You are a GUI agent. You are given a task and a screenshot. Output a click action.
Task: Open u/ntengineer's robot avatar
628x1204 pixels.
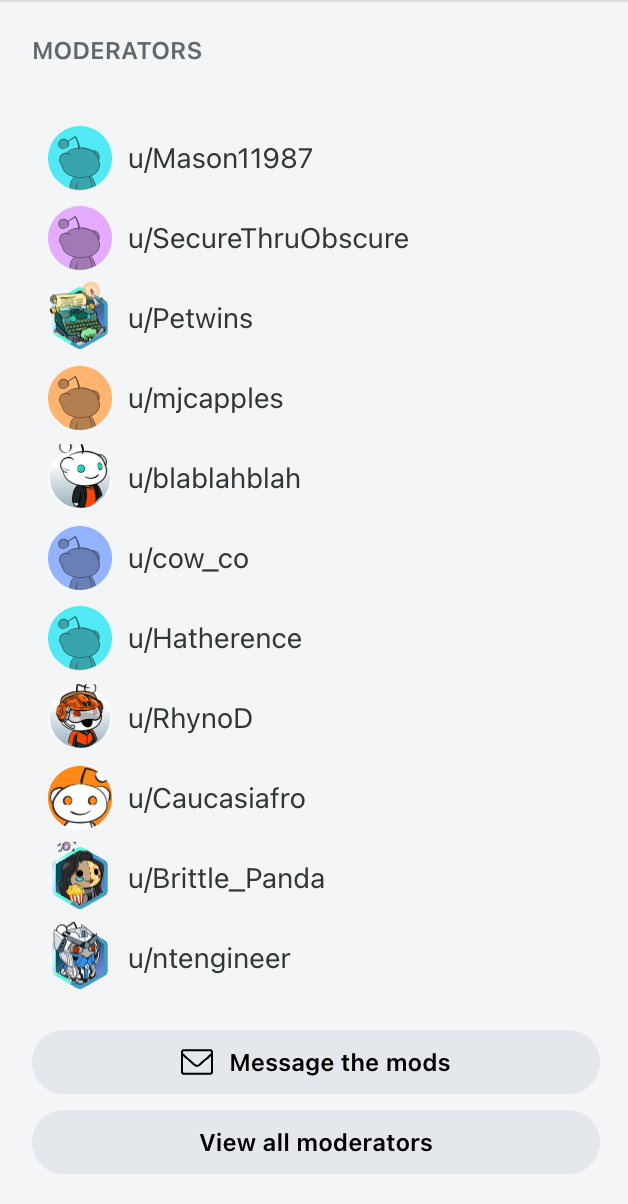[x=80, y=956]
